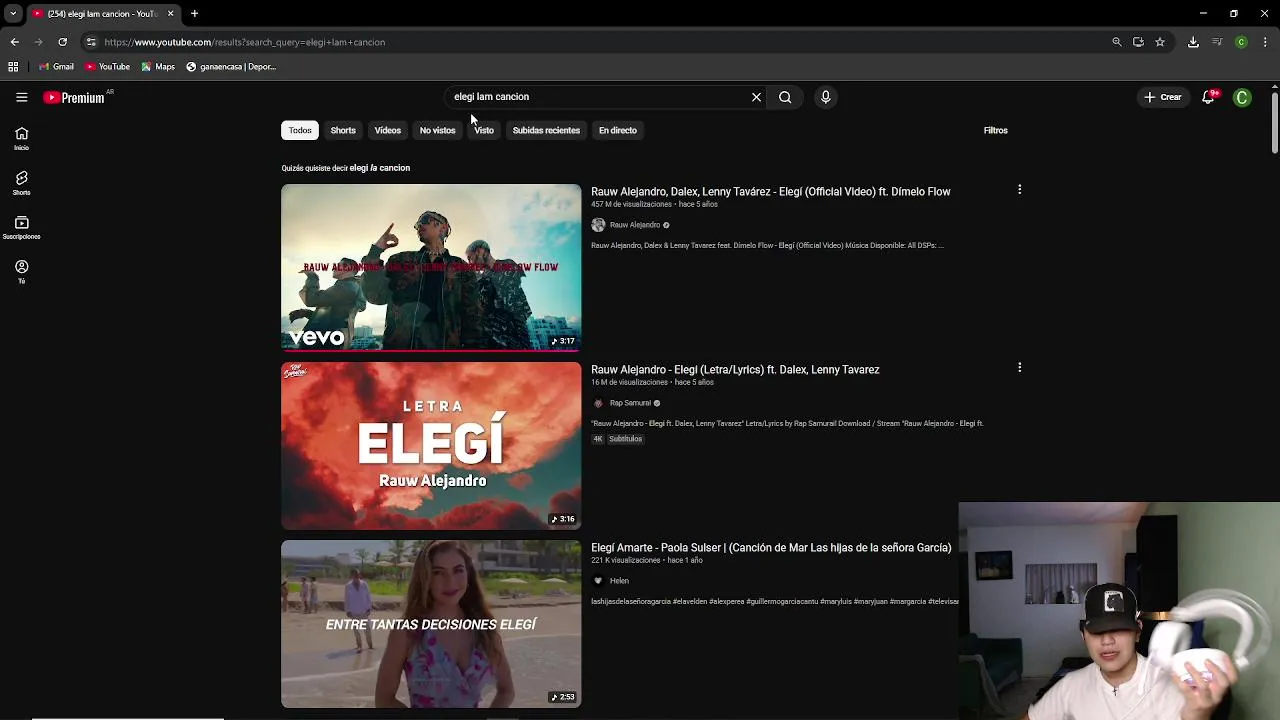This screenshot has width=1280, height=720.
Task: Open the Tú section in sidebar
Action: (x=21, y=272)
